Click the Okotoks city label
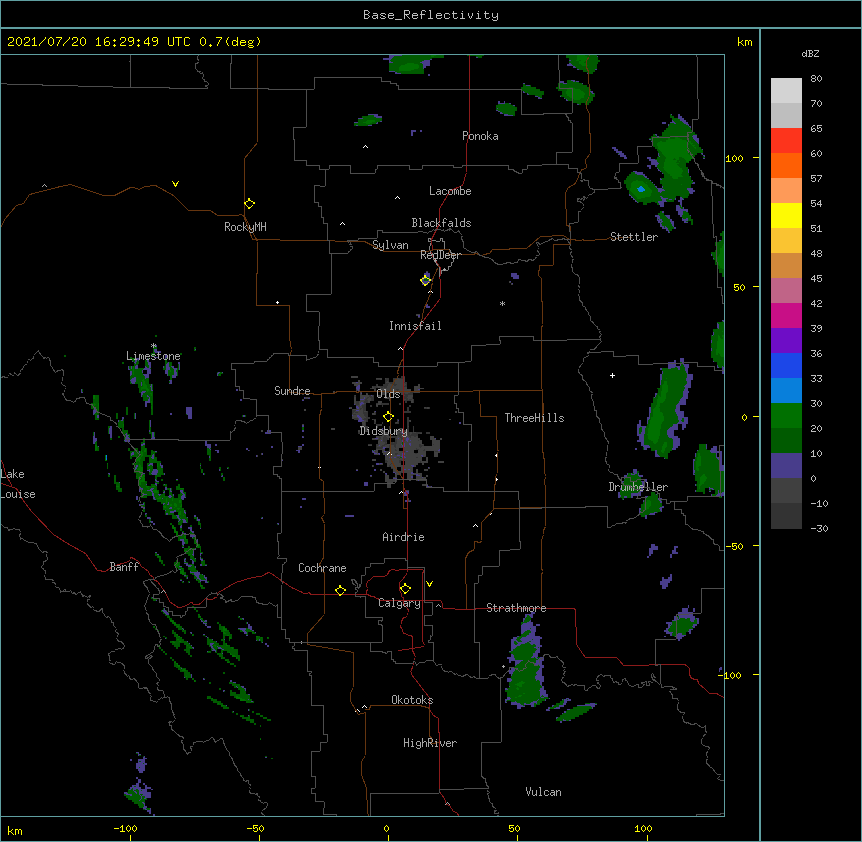 pyautogui.click(x=412, y=700)
